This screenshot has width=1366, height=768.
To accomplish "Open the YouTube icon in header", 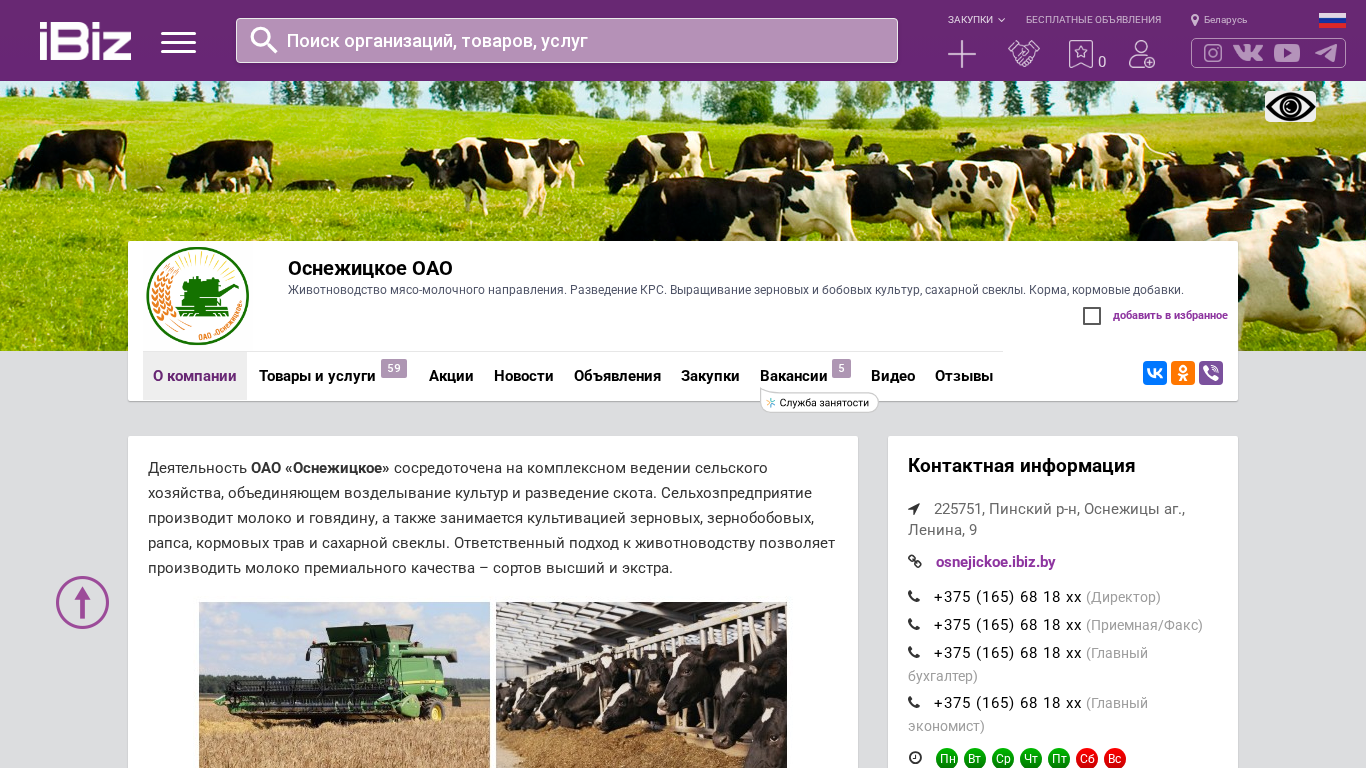I will click(1287, 53).
